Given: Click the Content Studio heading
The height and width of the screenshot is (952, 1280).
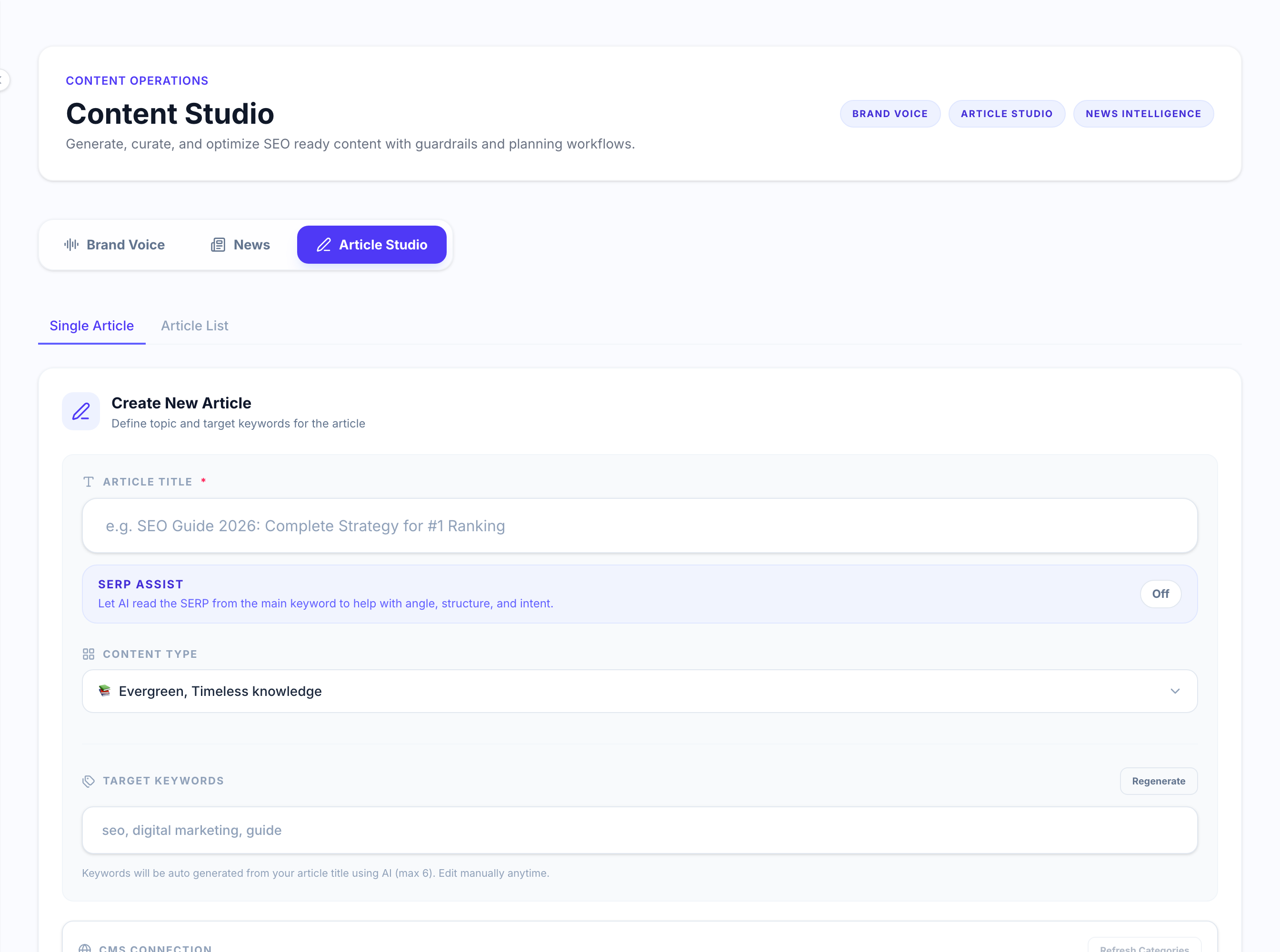Looking at the screenshot, I should point(170,113).
